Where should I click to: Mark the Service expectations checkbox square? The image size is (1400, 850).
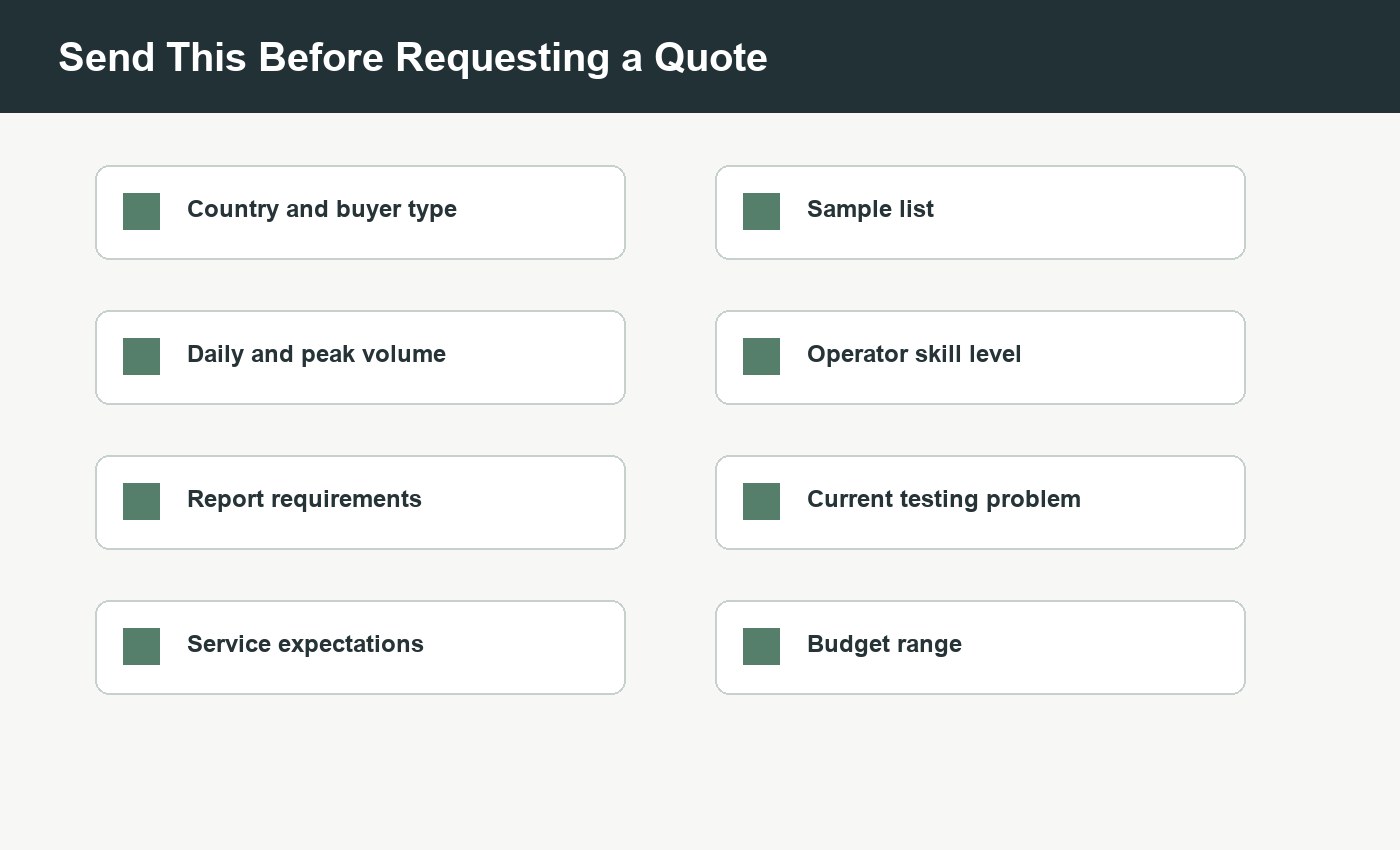(141, 647)
